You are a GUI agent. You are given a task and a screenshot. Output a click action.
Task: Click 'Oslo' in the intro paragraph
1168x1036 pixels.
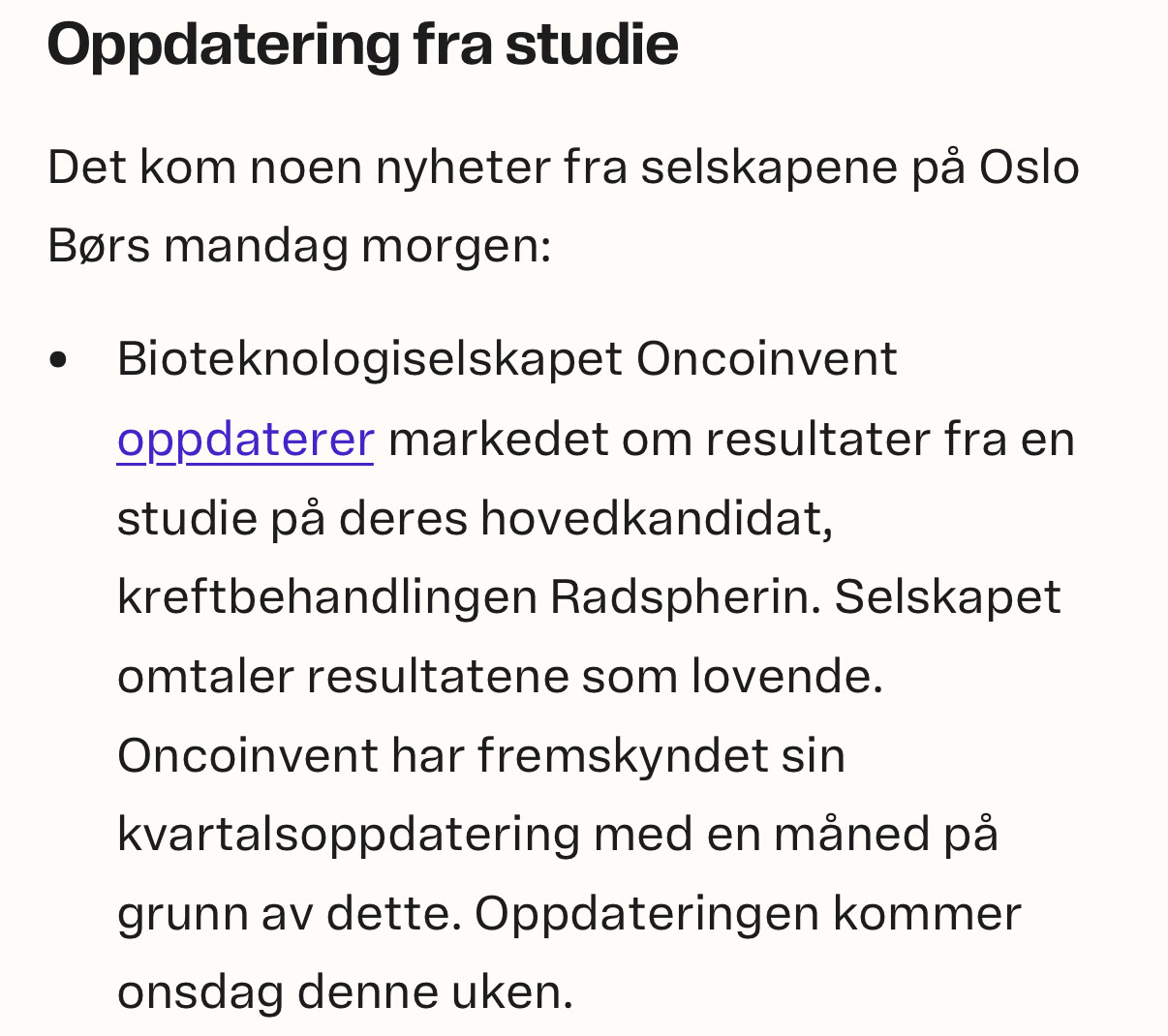pos(1030,167)
